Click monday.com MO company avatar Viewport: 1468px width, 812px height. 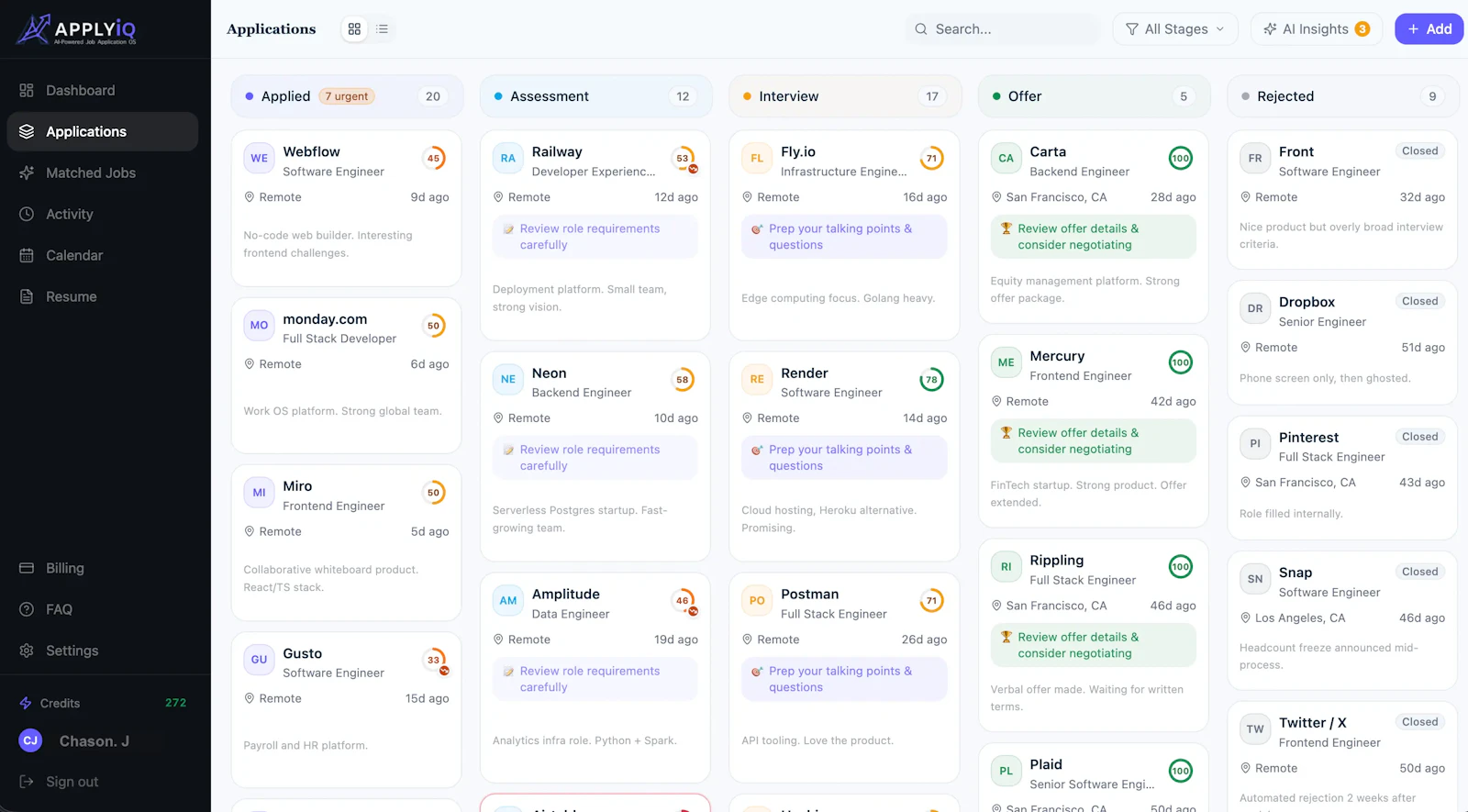[x=260, y=325]
